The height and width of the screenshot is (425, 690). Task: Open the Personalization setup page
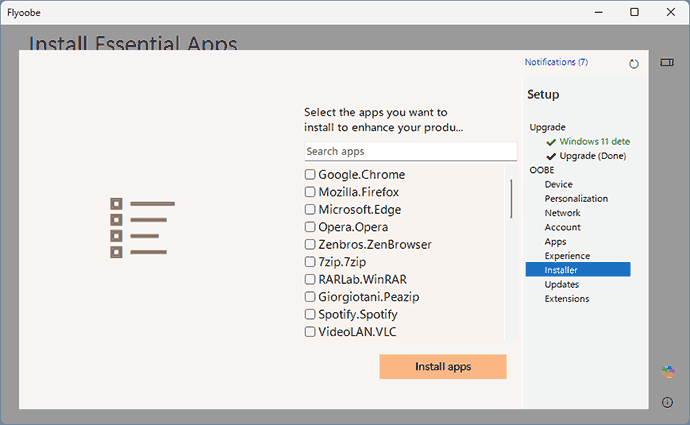click(x=576, y=198)
